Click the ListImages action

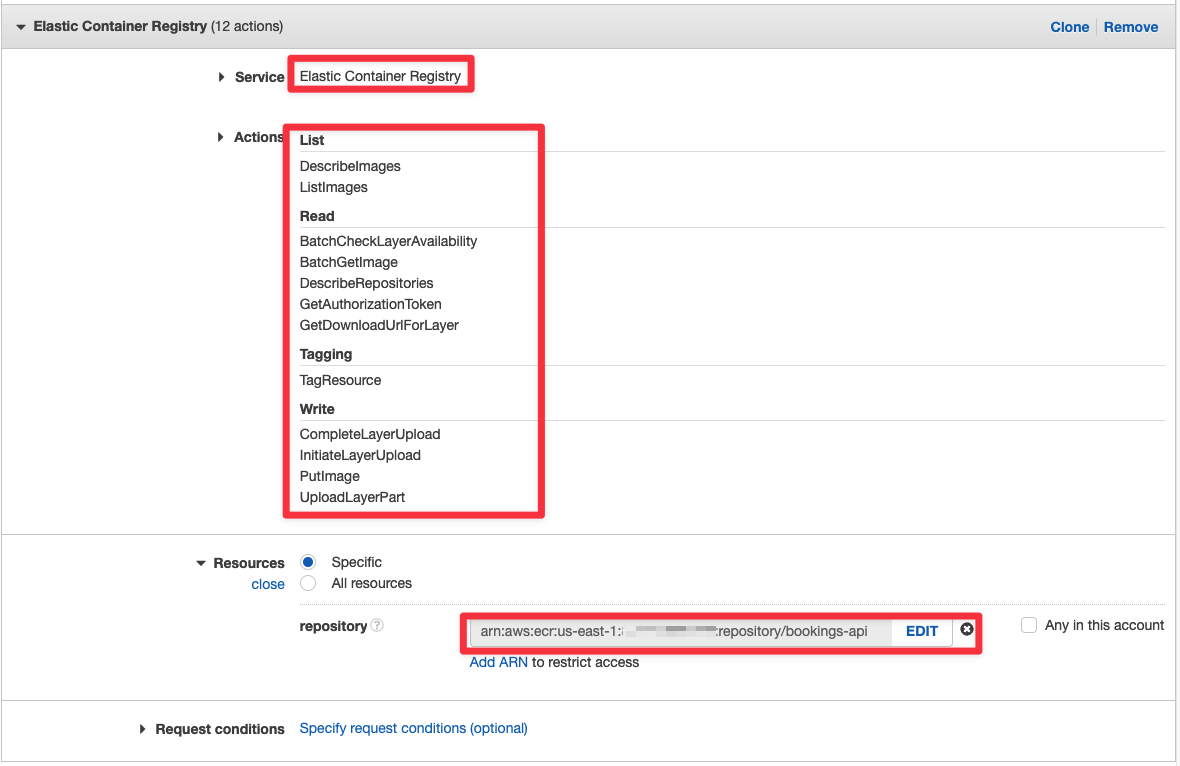(x=333, y=187)
